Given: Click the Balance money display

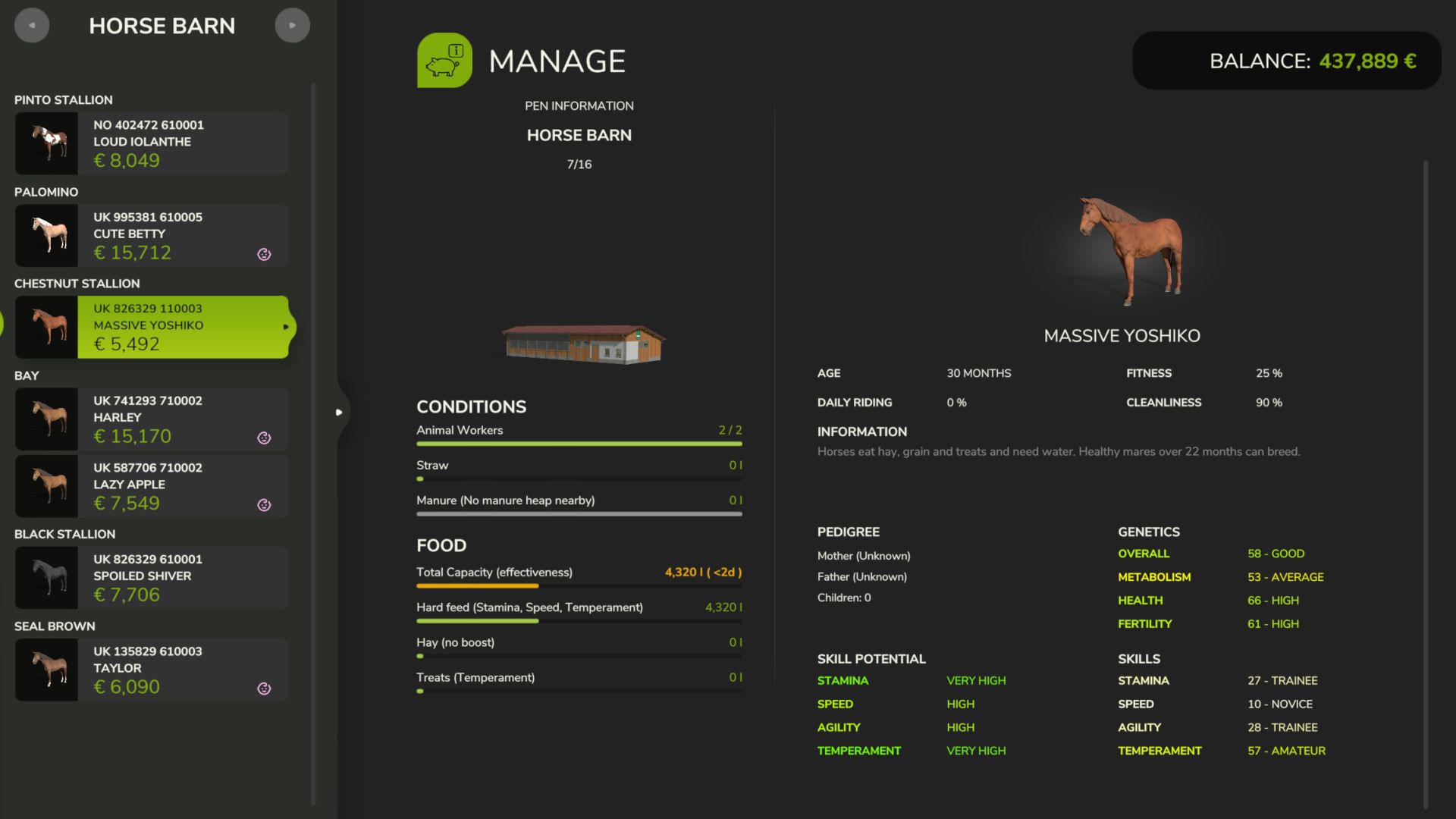Looking at the screenshot, I should tap(1287, 61).
